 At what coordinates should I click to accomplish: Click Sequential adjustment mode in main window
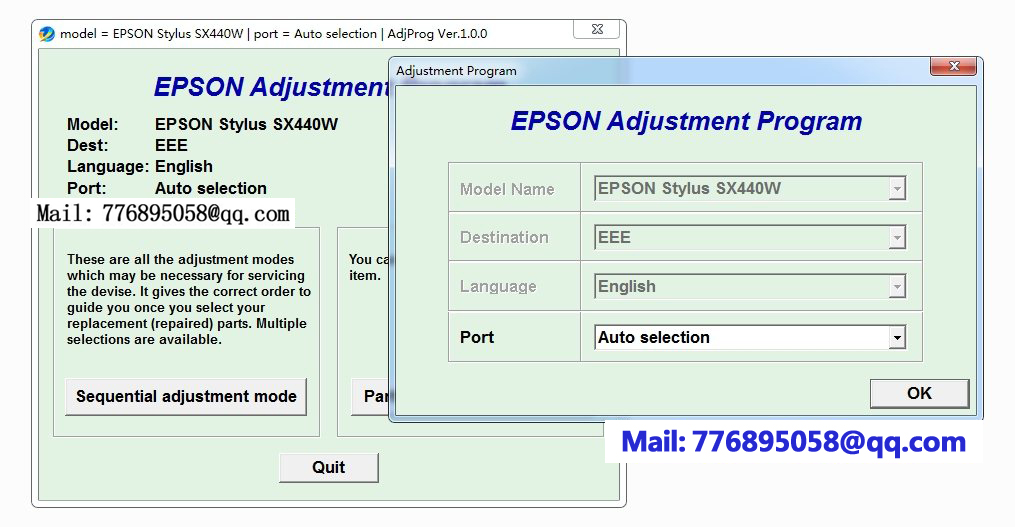186,396
